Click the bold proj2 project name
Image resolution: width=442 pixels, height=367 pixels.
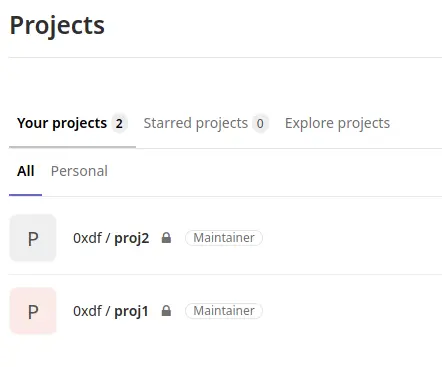tap(132, 239)
